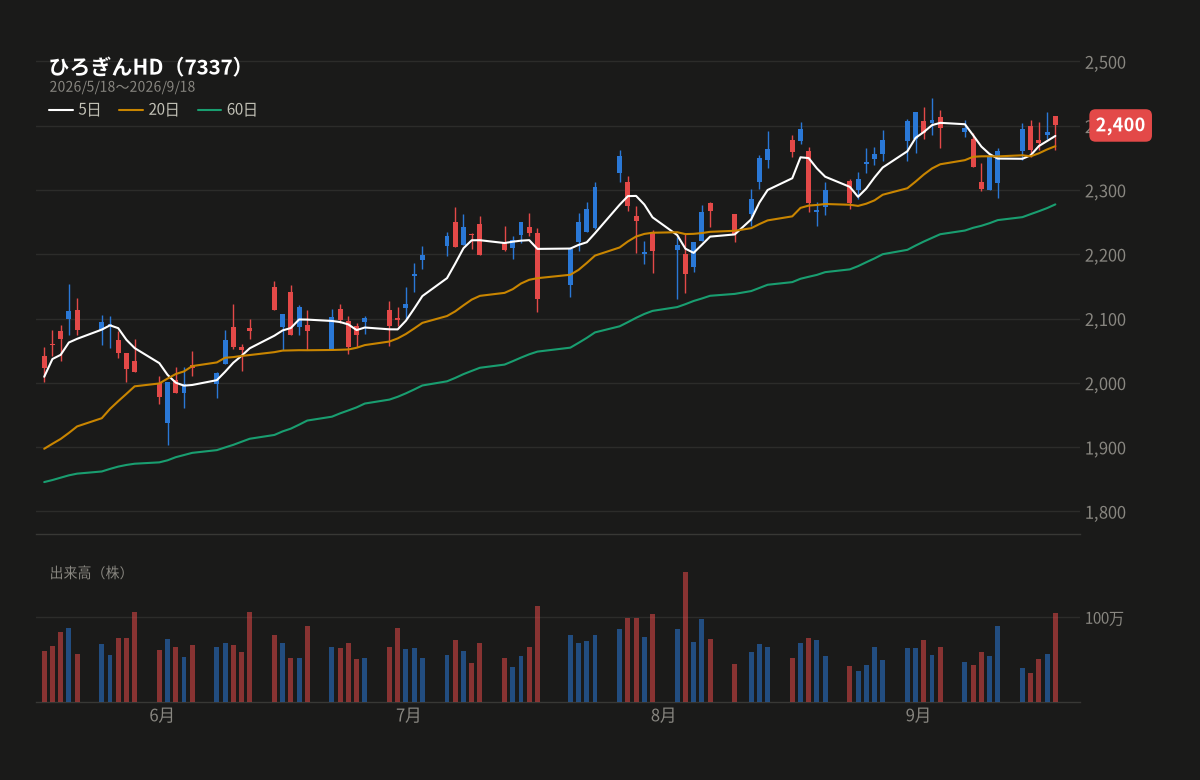Click the tallest volume bar in early August

[x=685, y=637]
